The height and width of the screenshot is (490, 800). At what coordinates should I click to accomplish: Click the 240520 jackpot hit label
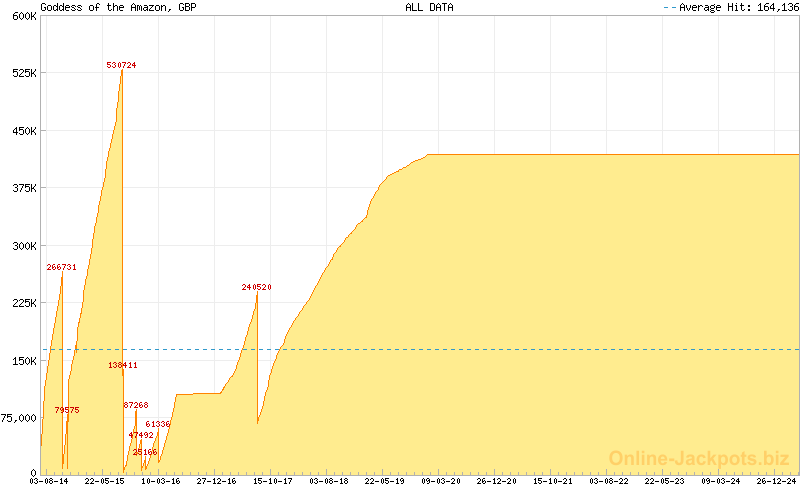click(256, 287)
